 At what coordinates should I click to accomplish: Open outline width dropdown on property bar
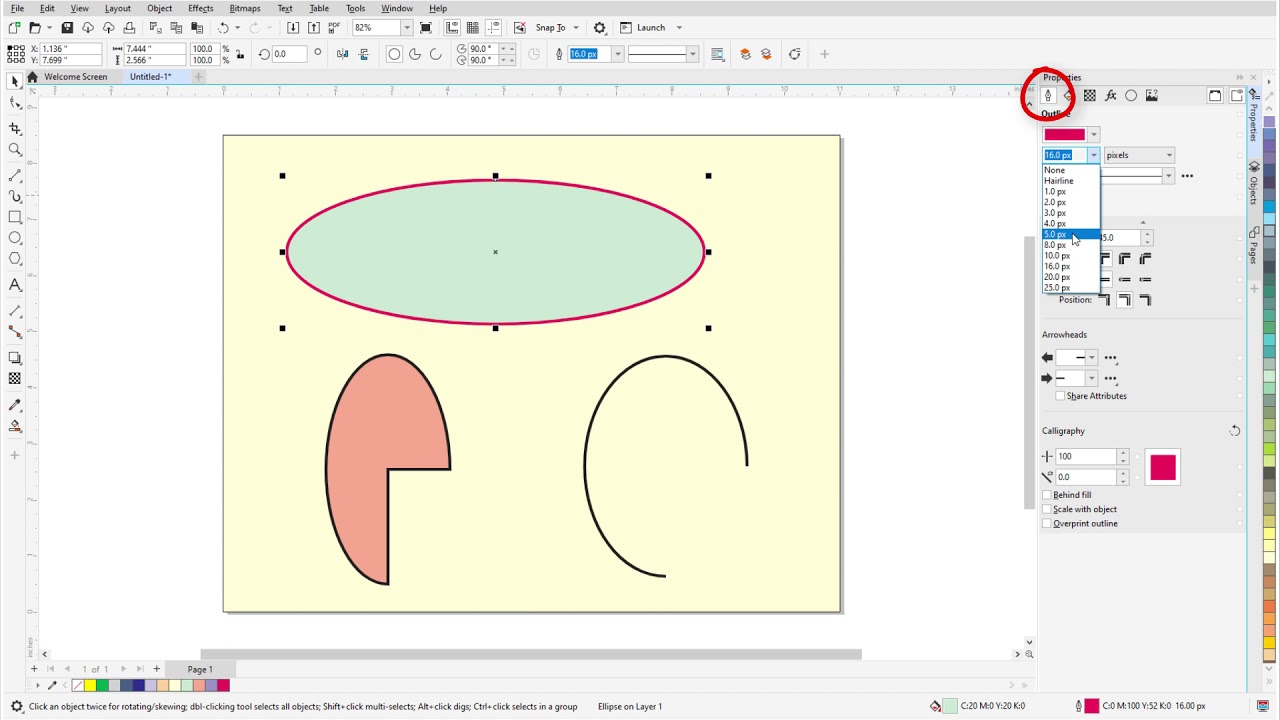617,54
